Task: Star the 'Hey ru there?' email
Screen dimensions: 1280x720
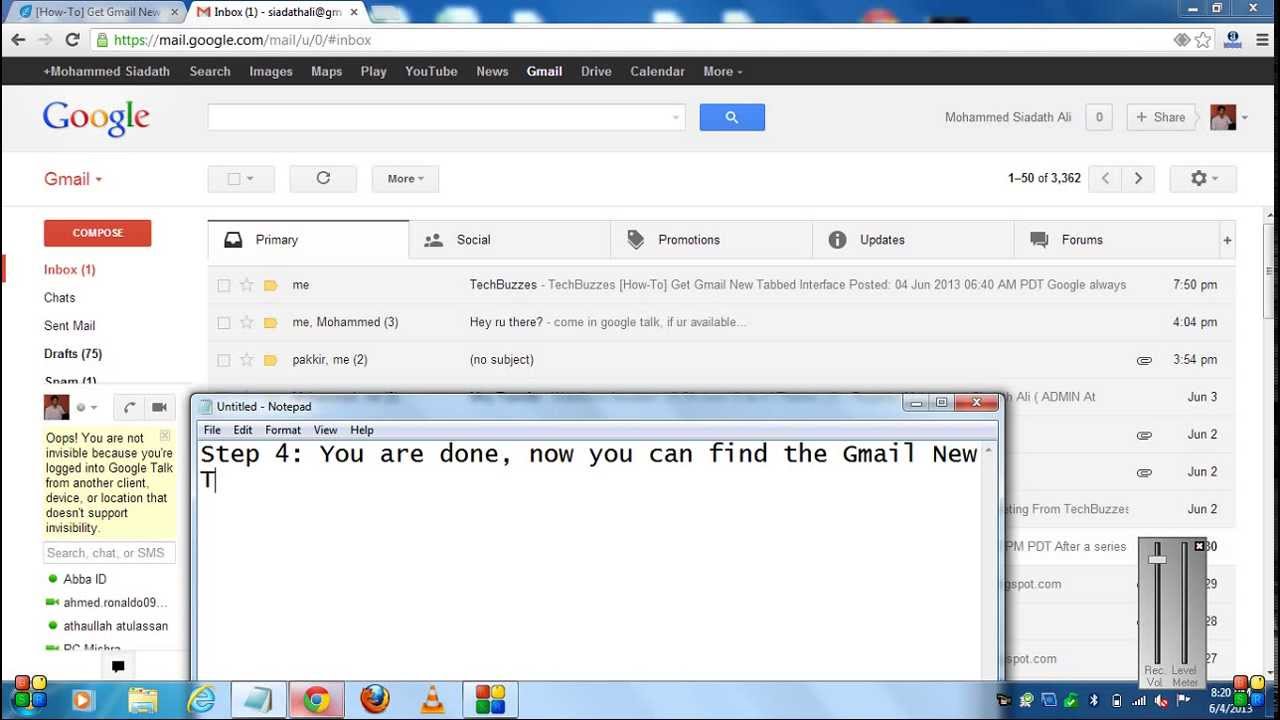Action: [x=247, y=322]
